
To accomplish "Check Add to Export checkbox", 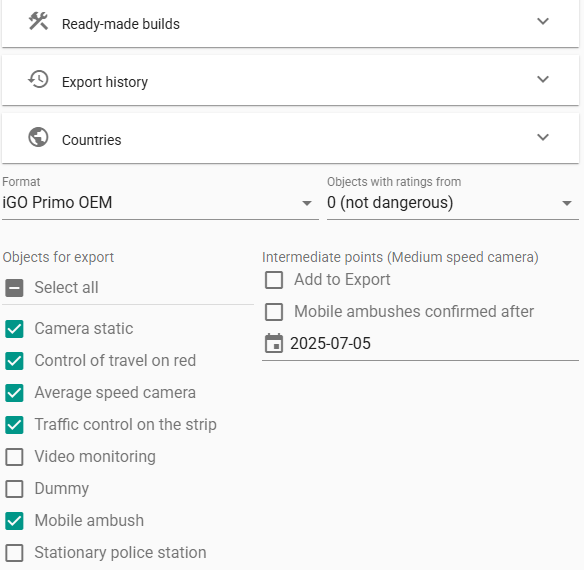I will (274, 280).
